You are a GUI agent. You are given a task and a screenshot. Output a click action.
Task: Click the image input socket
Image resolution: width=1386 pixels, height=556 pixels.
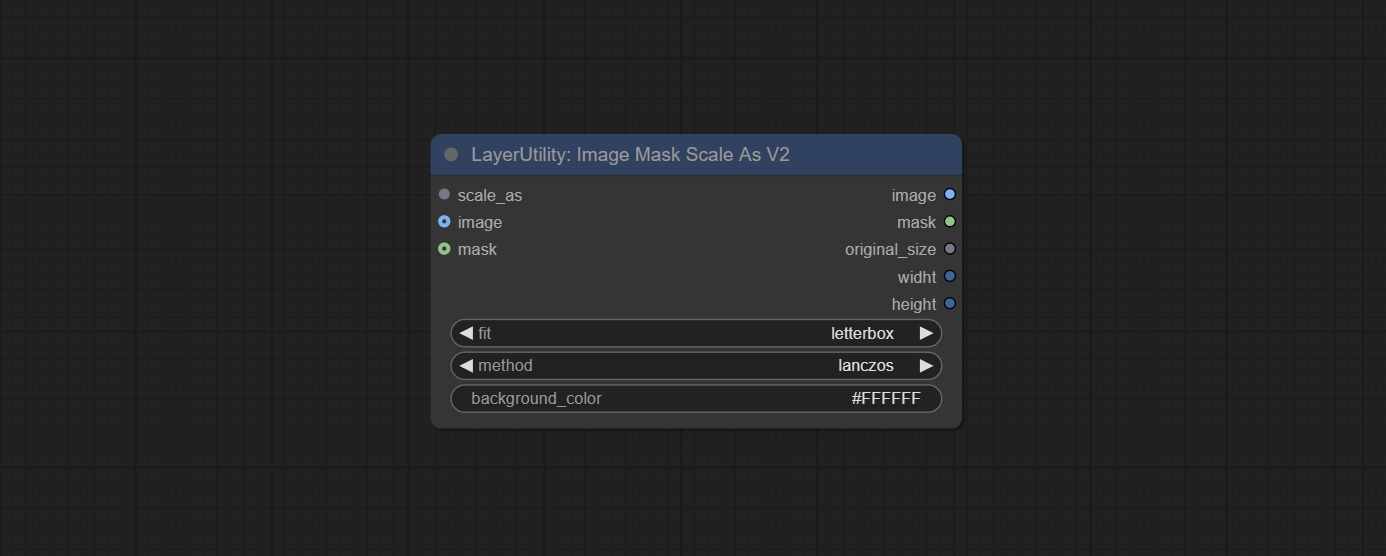(x=444, y=222)
